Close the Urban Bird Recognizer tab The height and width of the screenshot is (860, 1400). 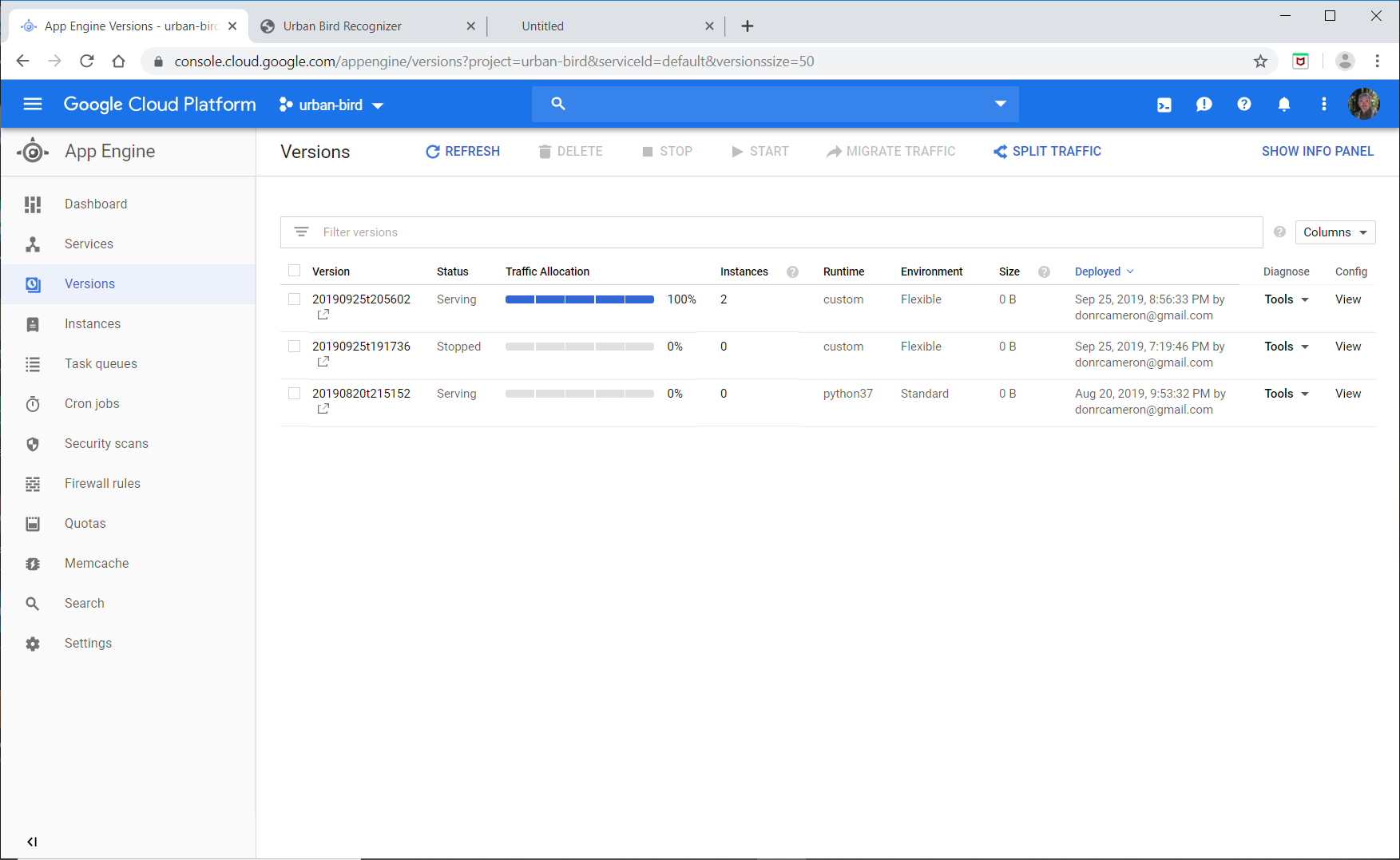pos(471,26)
